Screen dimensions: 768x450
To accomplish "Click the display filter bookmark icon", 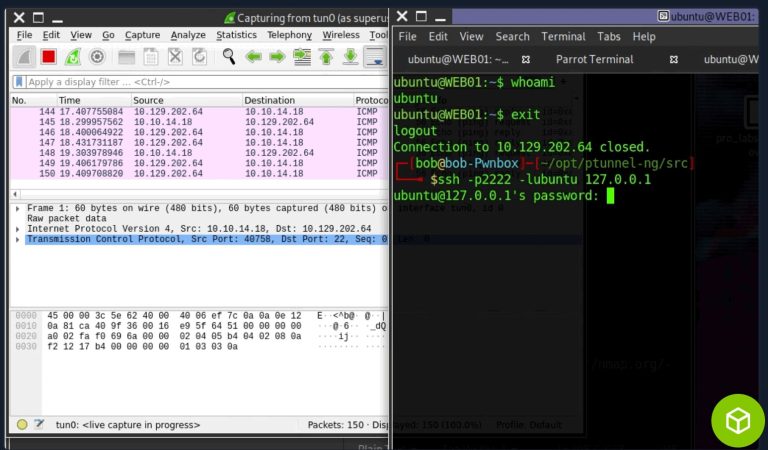I will [19, 82].
